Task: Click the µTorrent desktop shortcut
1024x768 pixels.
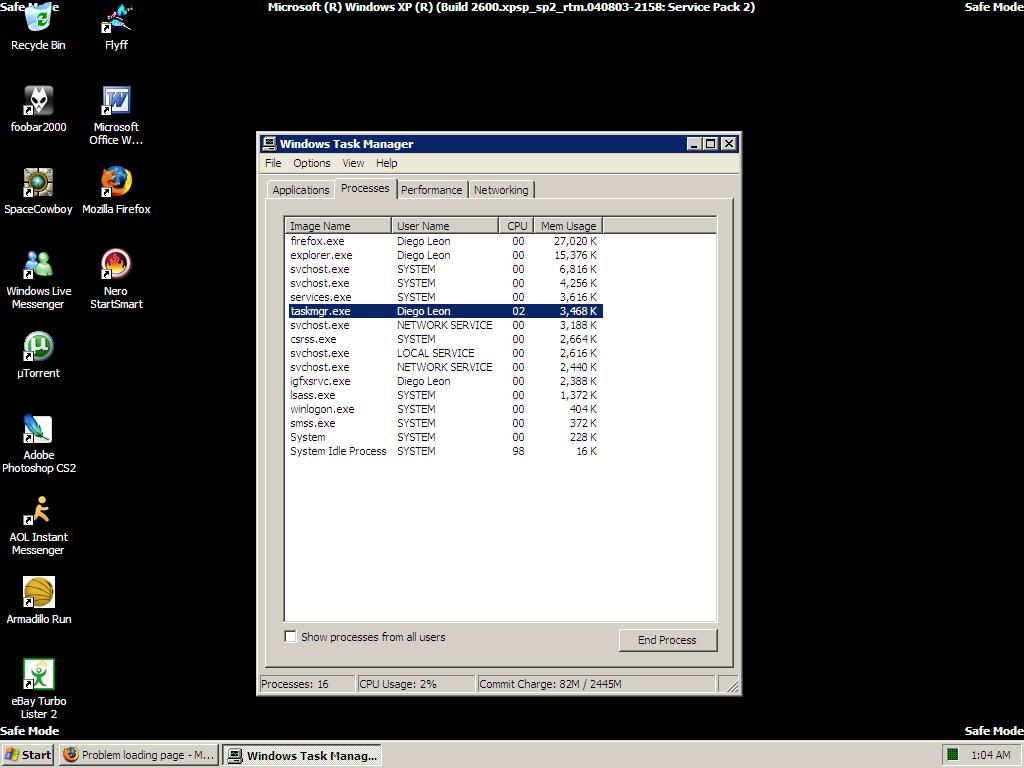Action: [38, 348]
